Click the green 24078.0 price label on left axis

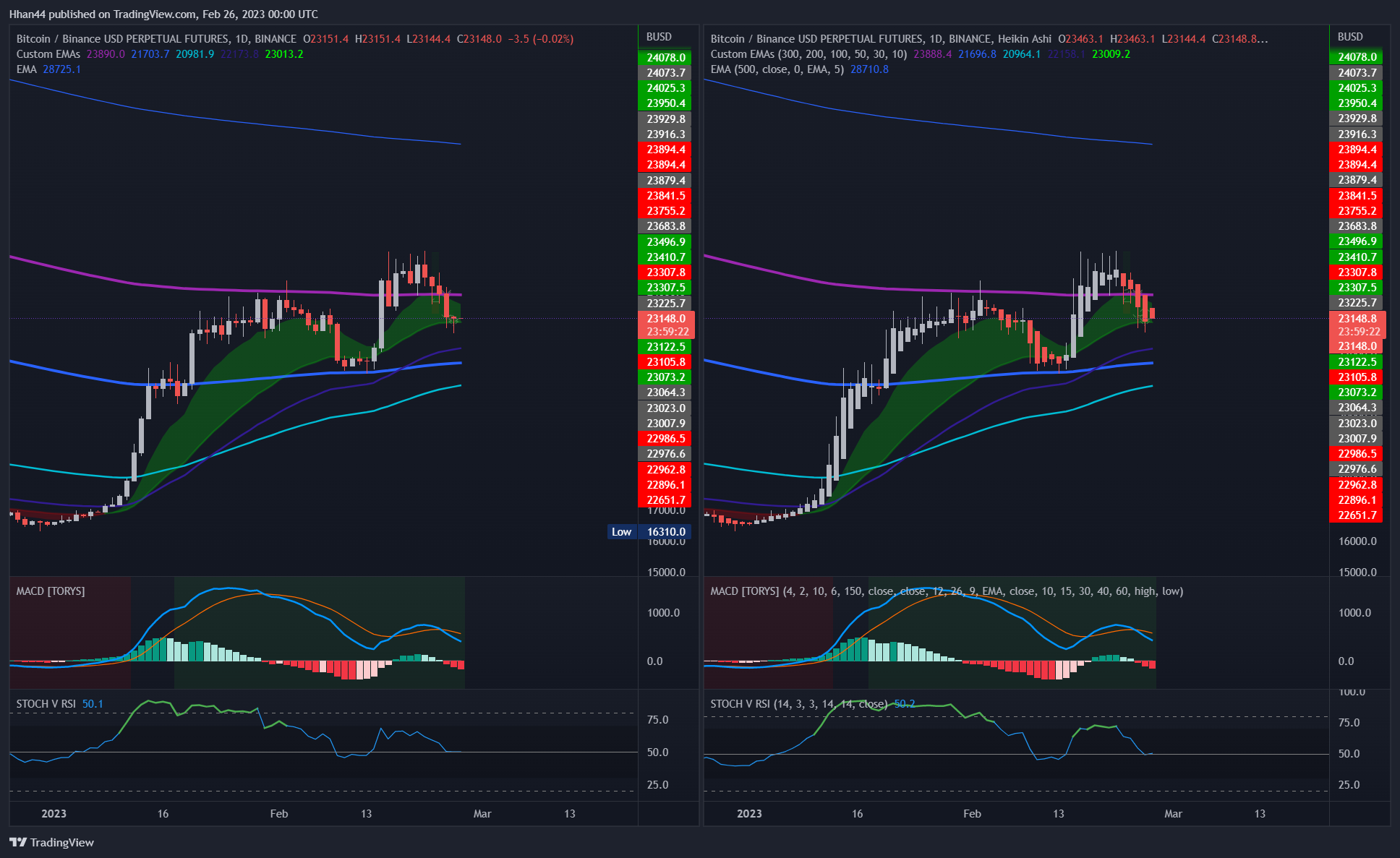(665, 58)
